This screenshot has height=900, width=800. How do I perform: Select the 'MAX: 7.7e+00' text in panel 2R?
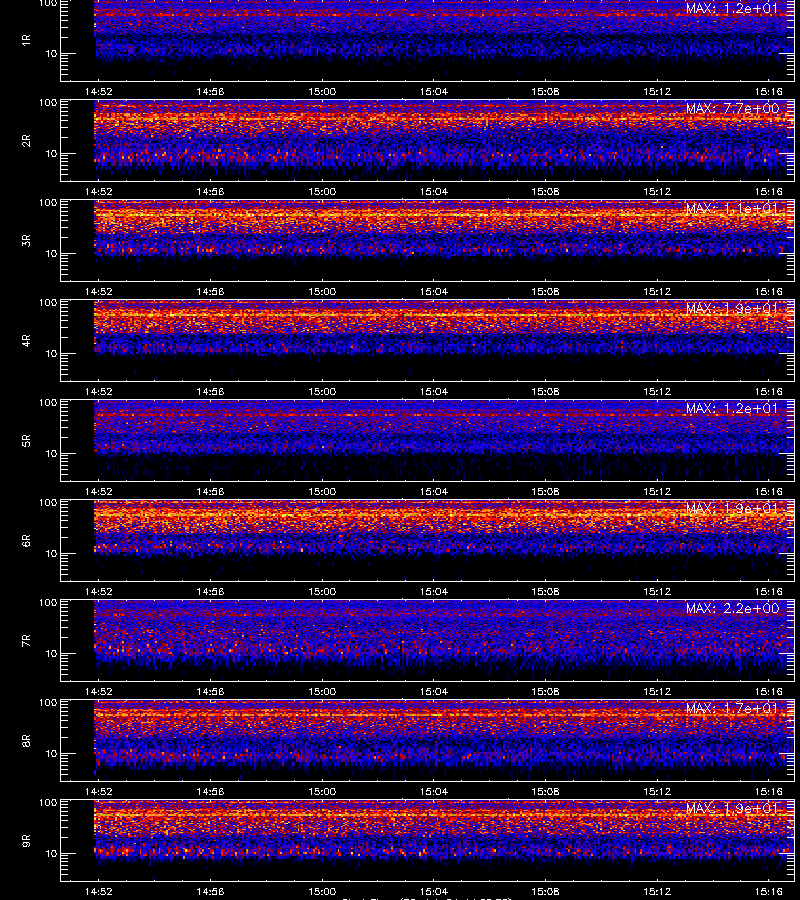click(x=732, y=108)
